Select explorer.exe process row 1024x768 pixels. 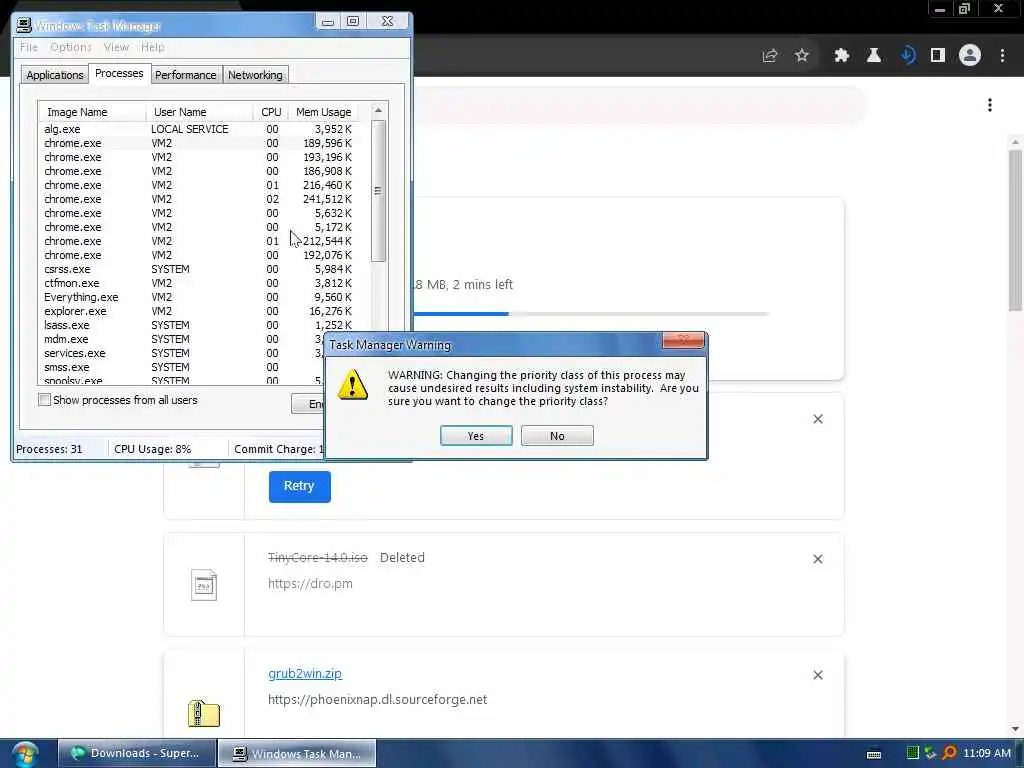198,311
